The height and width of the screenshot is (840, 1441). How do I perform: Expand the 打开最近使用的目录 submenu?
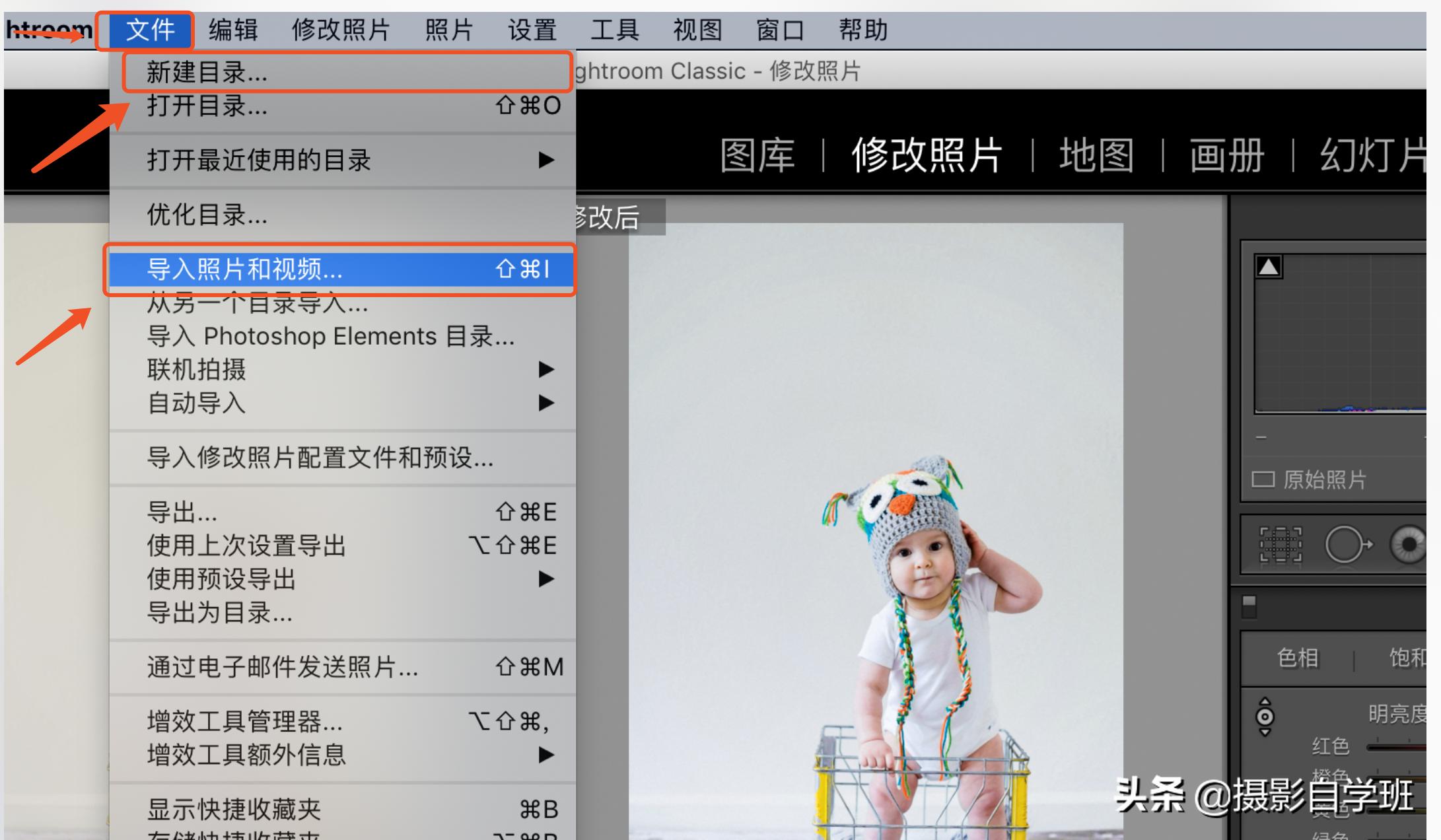258,159
